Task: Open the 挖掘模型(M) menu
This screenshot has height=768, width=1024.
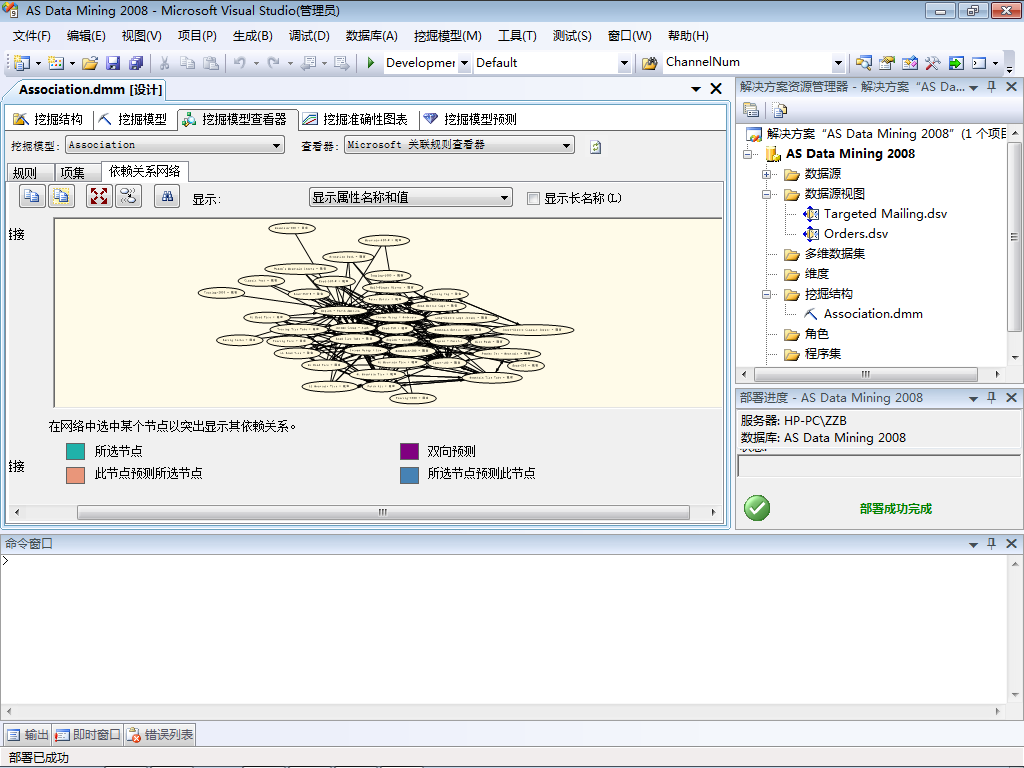Action: pos(447,36)
